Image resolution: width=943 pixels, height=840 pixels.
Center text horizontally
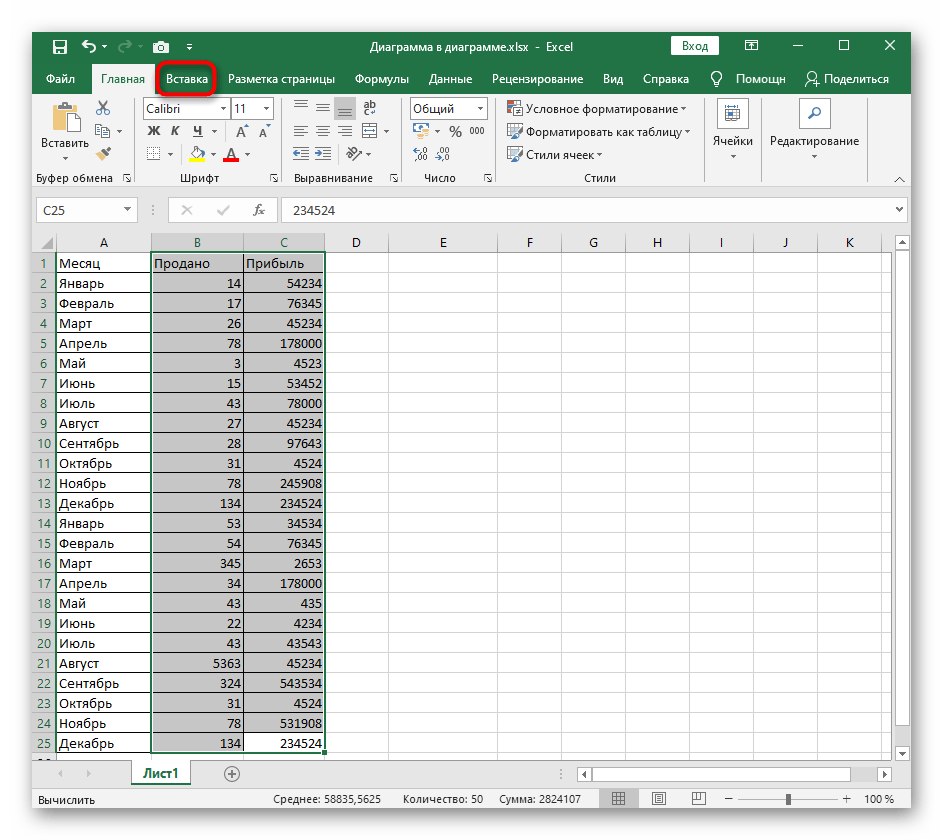[323, 131]
